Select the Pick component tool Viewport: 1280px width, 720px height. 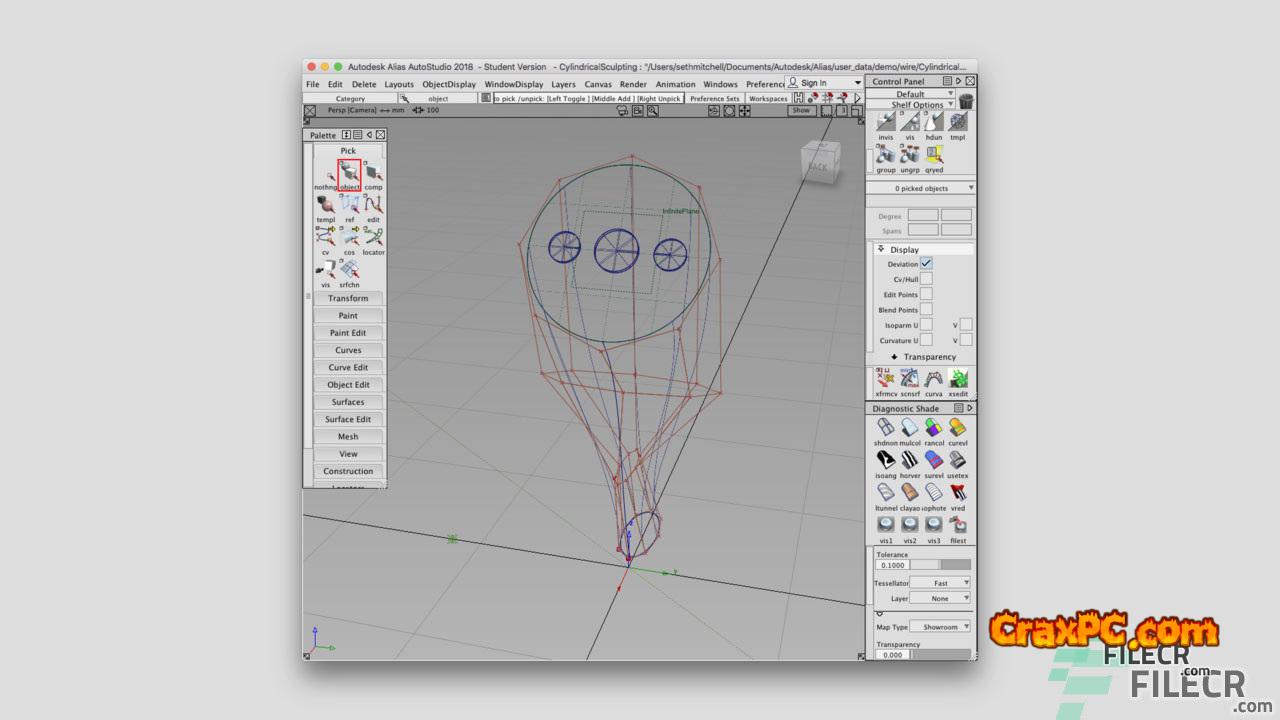pos(373,175)
